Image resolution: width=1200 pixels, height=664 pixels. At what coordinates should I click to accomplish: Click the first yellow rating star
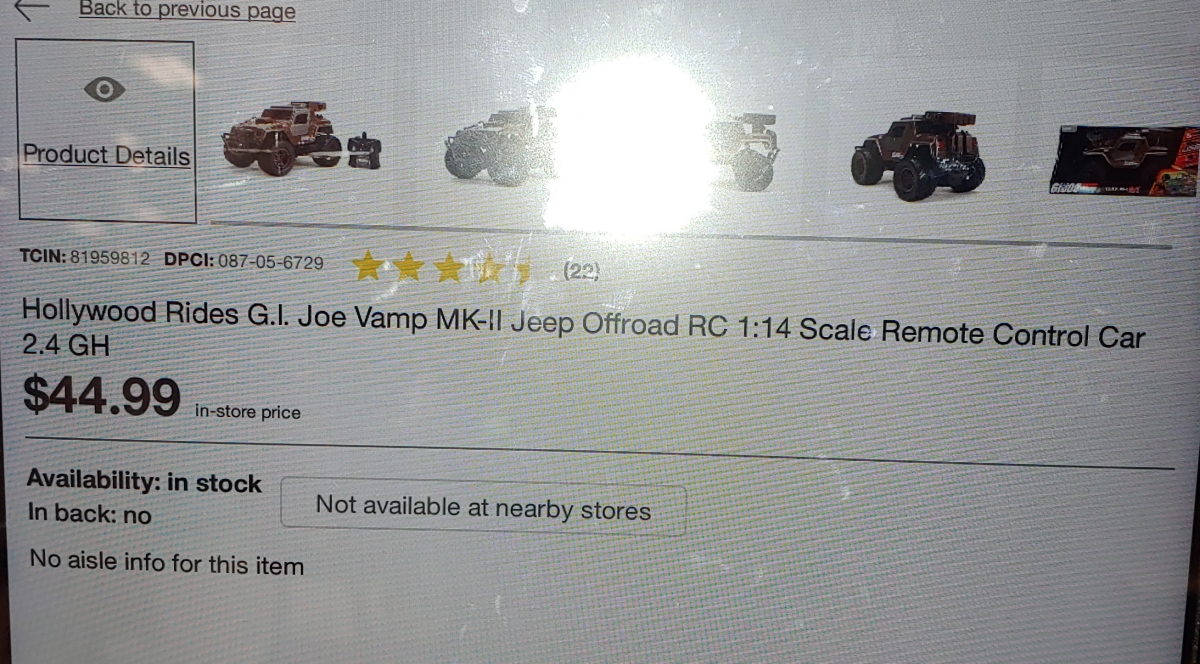click(x=368, y=266)
